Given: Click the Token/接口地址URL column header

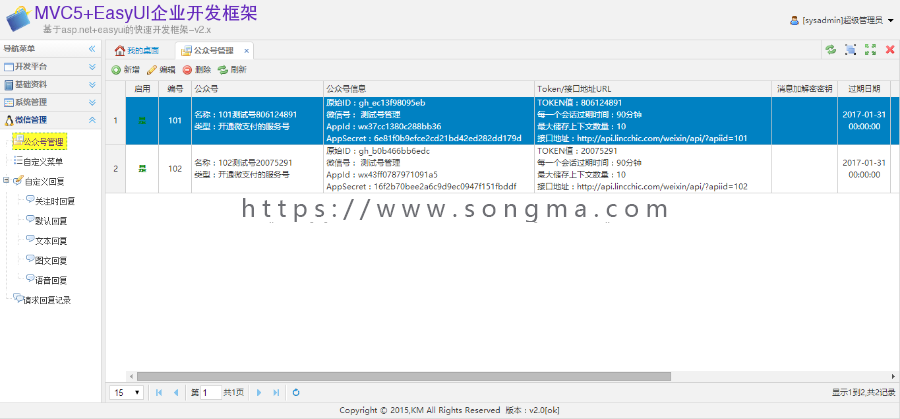Looking at the screenshot, I should point(653,89).
